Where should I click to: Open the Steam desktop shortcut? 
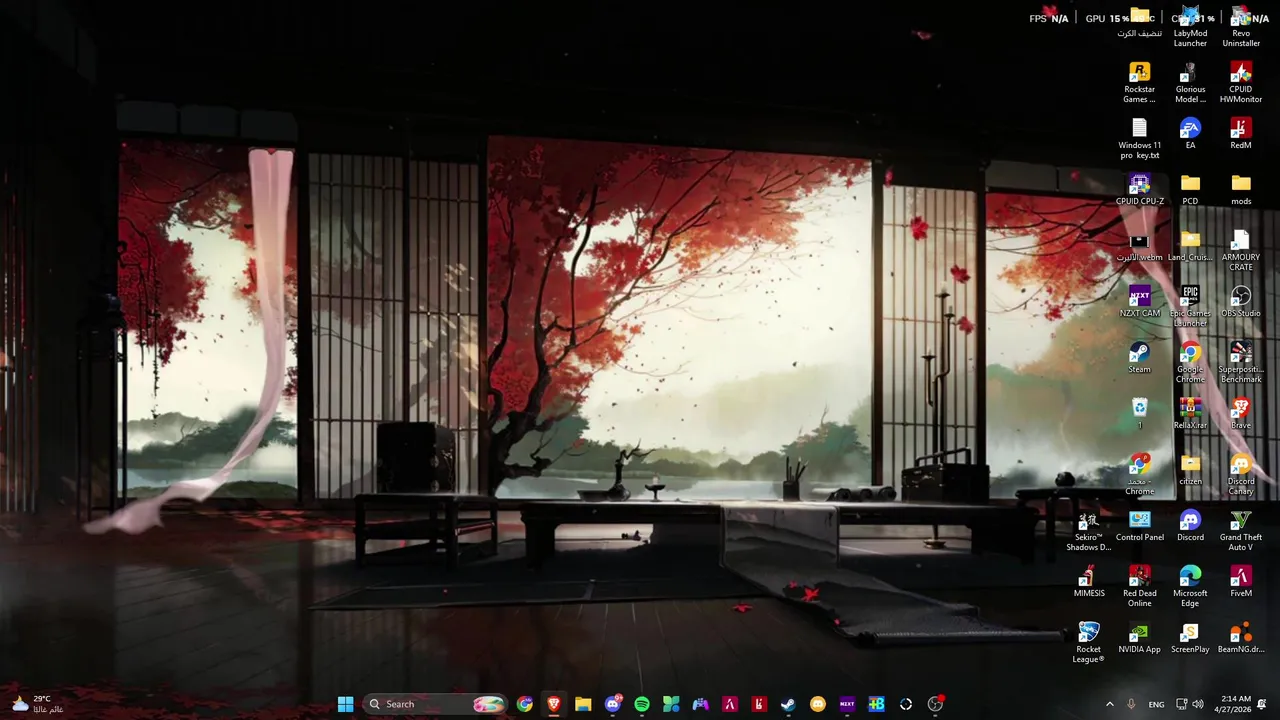pyautogui.click(x=1139, y=357)
